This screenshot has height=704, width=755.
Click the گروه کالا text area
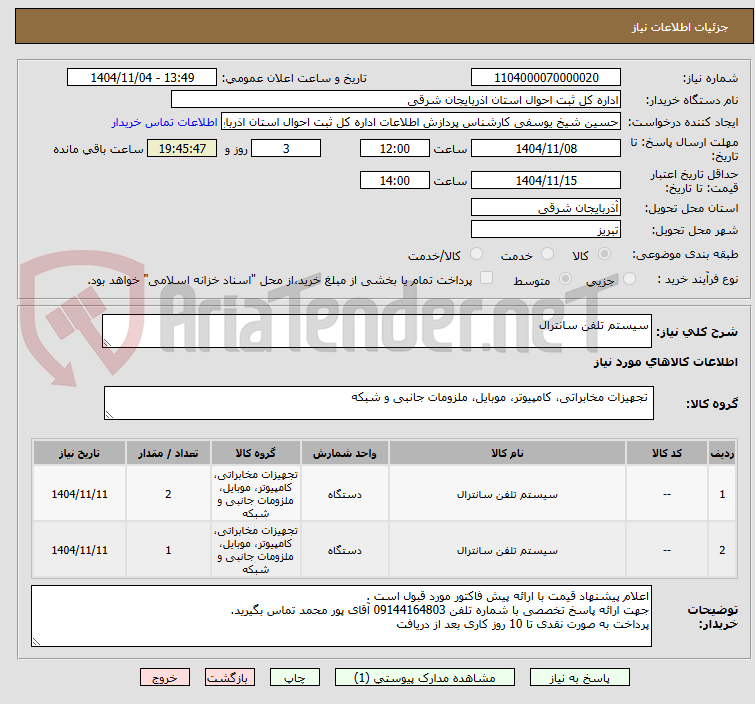379,403
